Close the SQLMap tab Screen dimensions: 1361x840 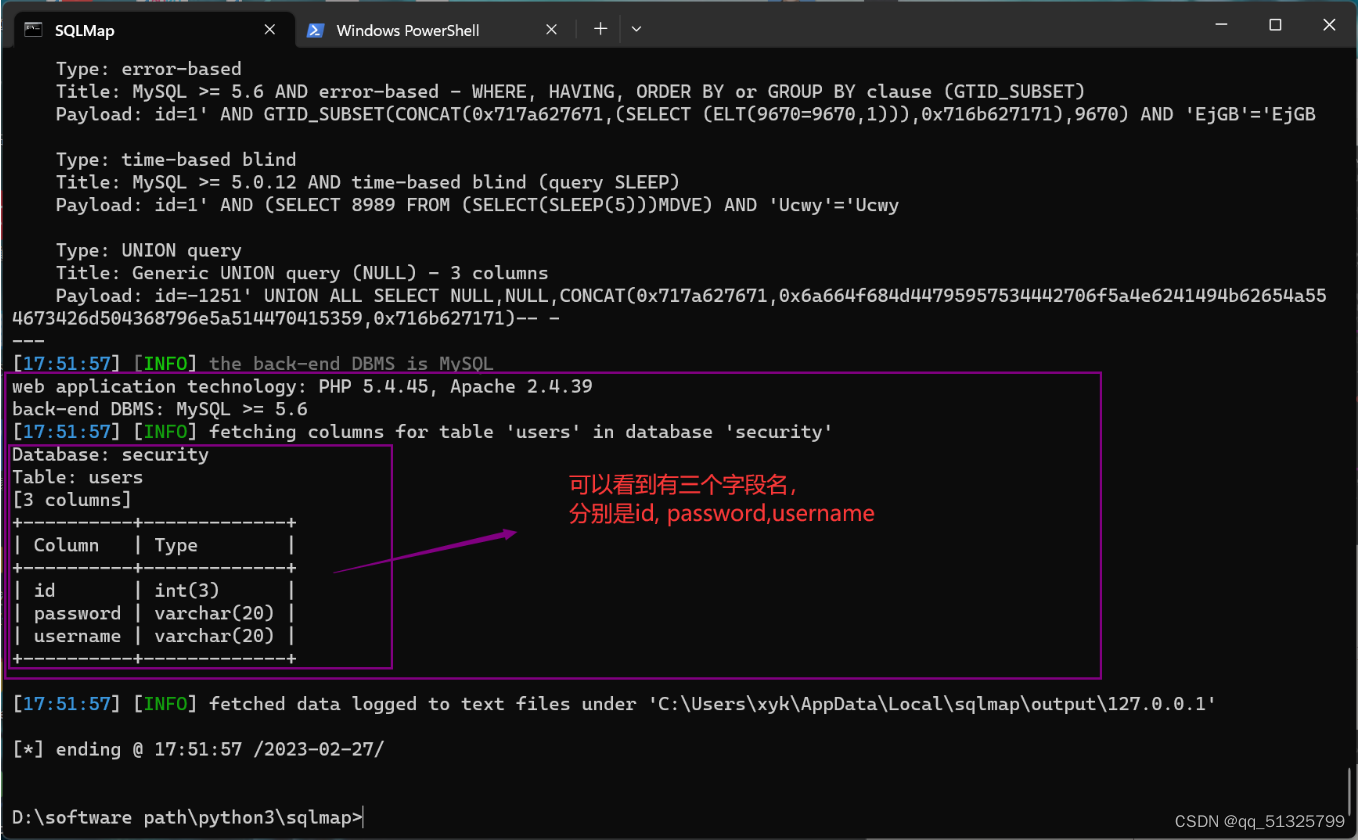270,30
